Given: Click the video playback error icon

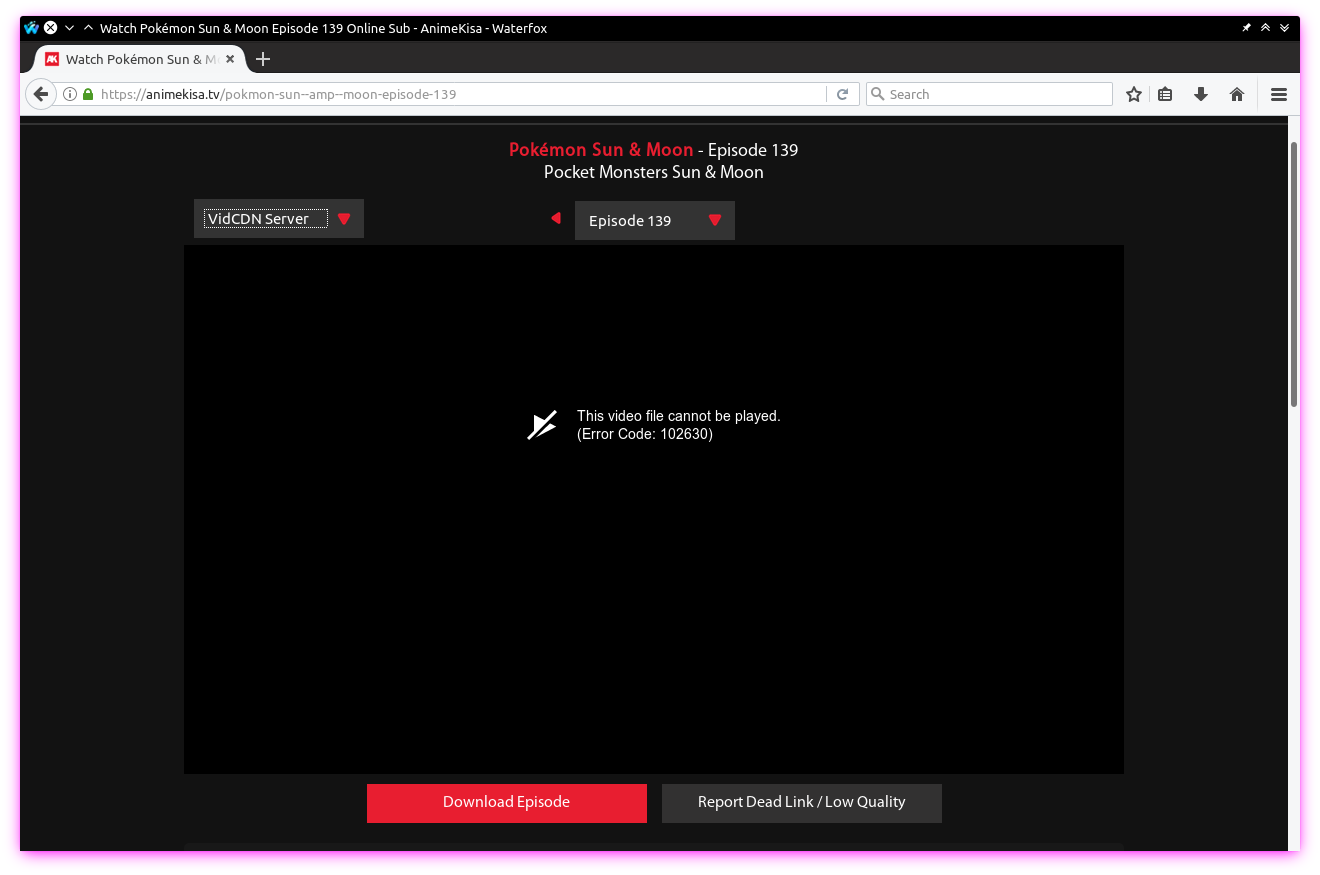Looking at the screenshot, I should click(x=541, y=425).
